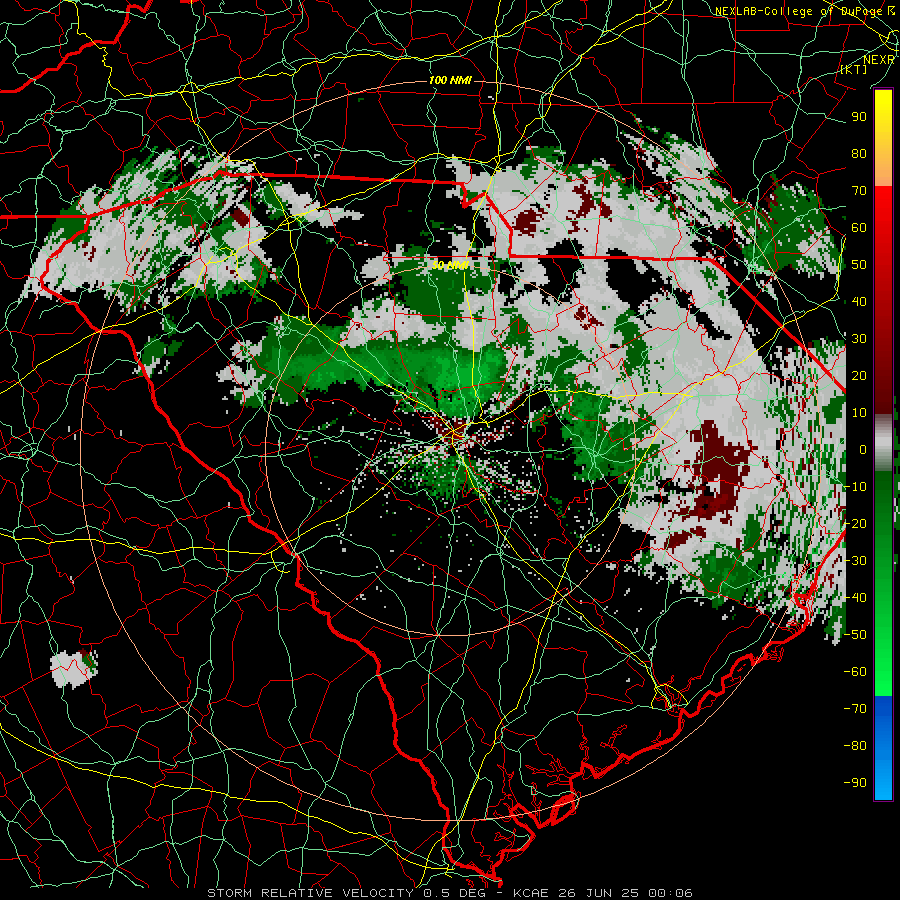900x900 pixels.
Task: Click the 80 value on velocity scale
Action: 859,154
